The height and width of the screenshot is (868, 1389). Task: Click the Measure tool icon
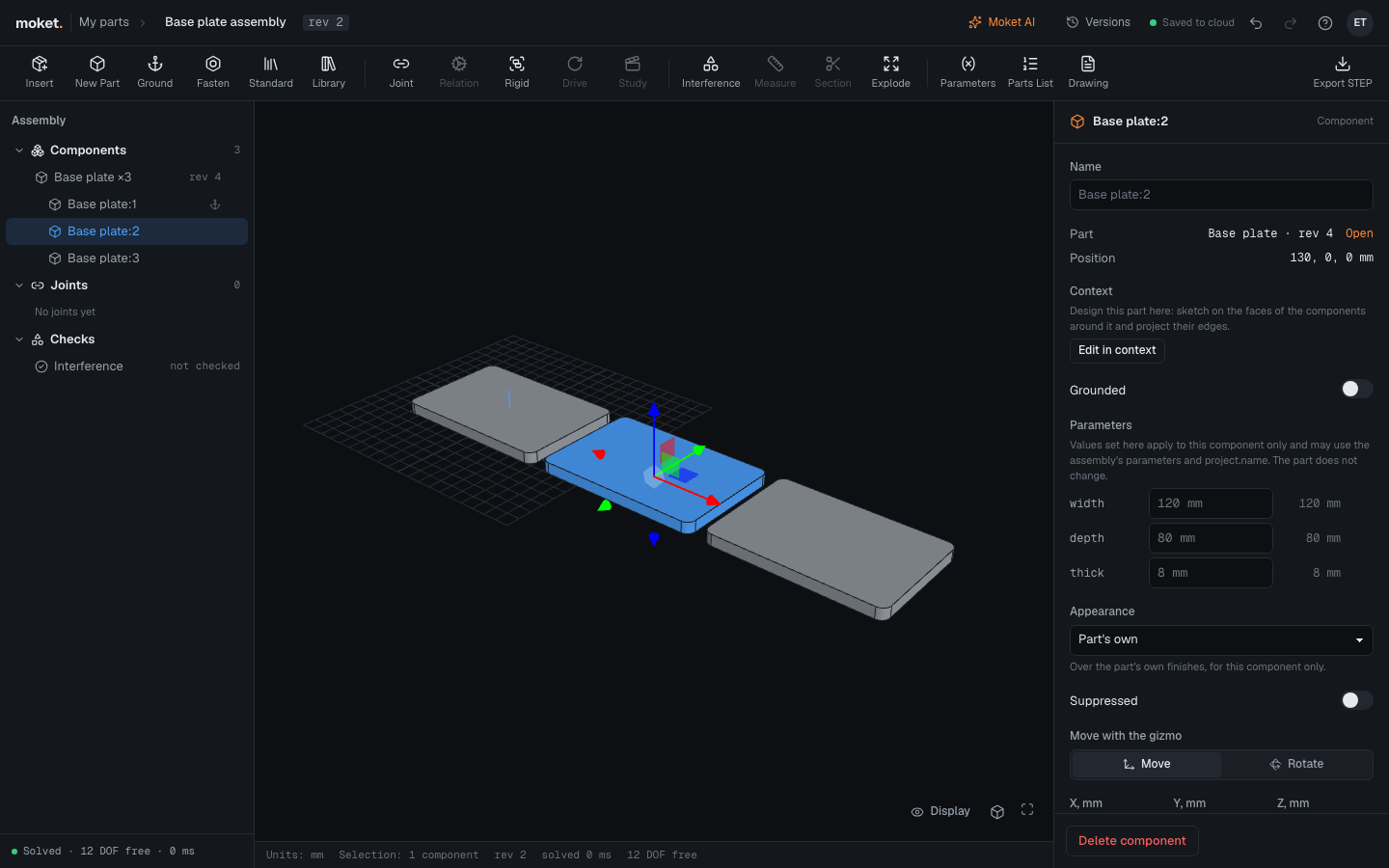[x=776, y=64]
